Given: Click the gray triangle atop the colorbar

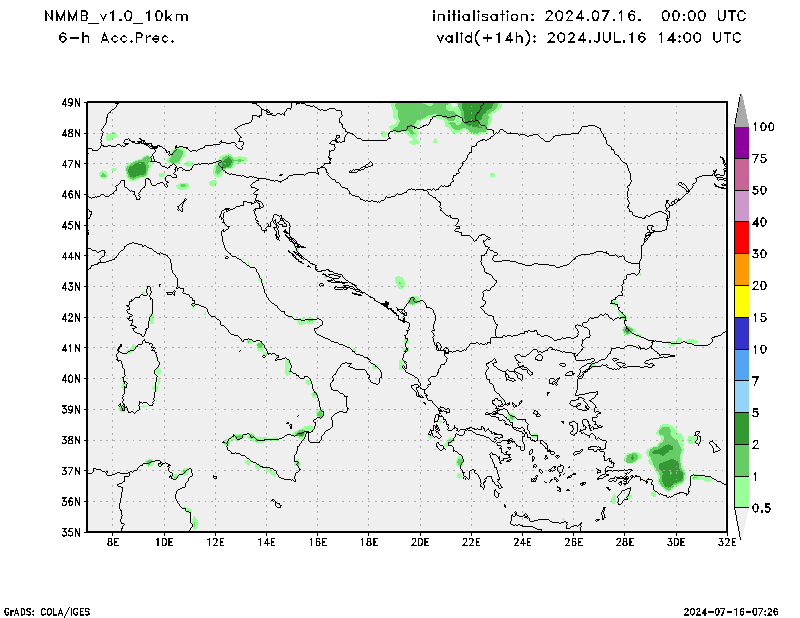Looking at the screenshot, I should (741, 110).
